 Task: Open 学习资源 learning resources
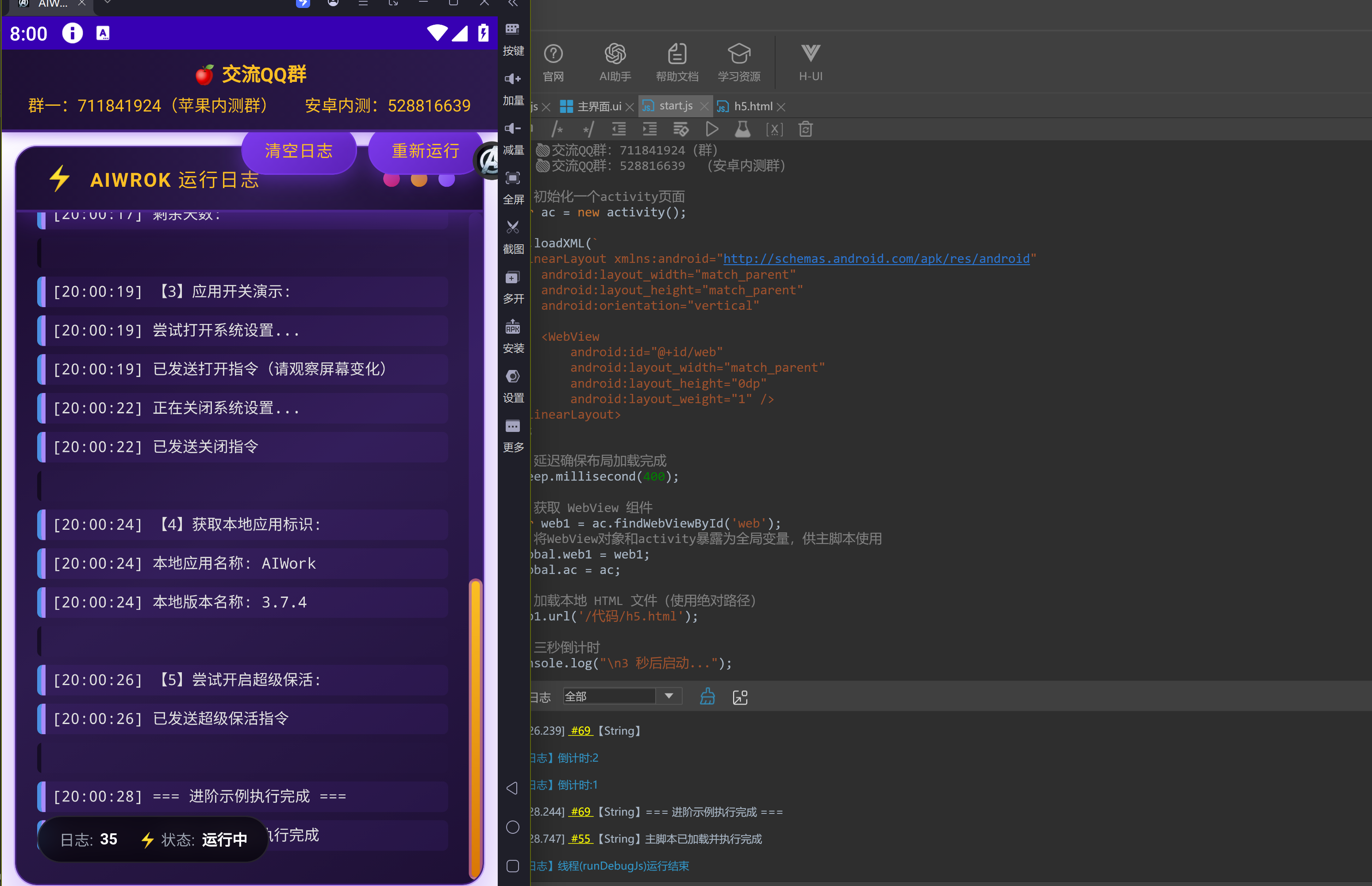(x=739, y=62)
